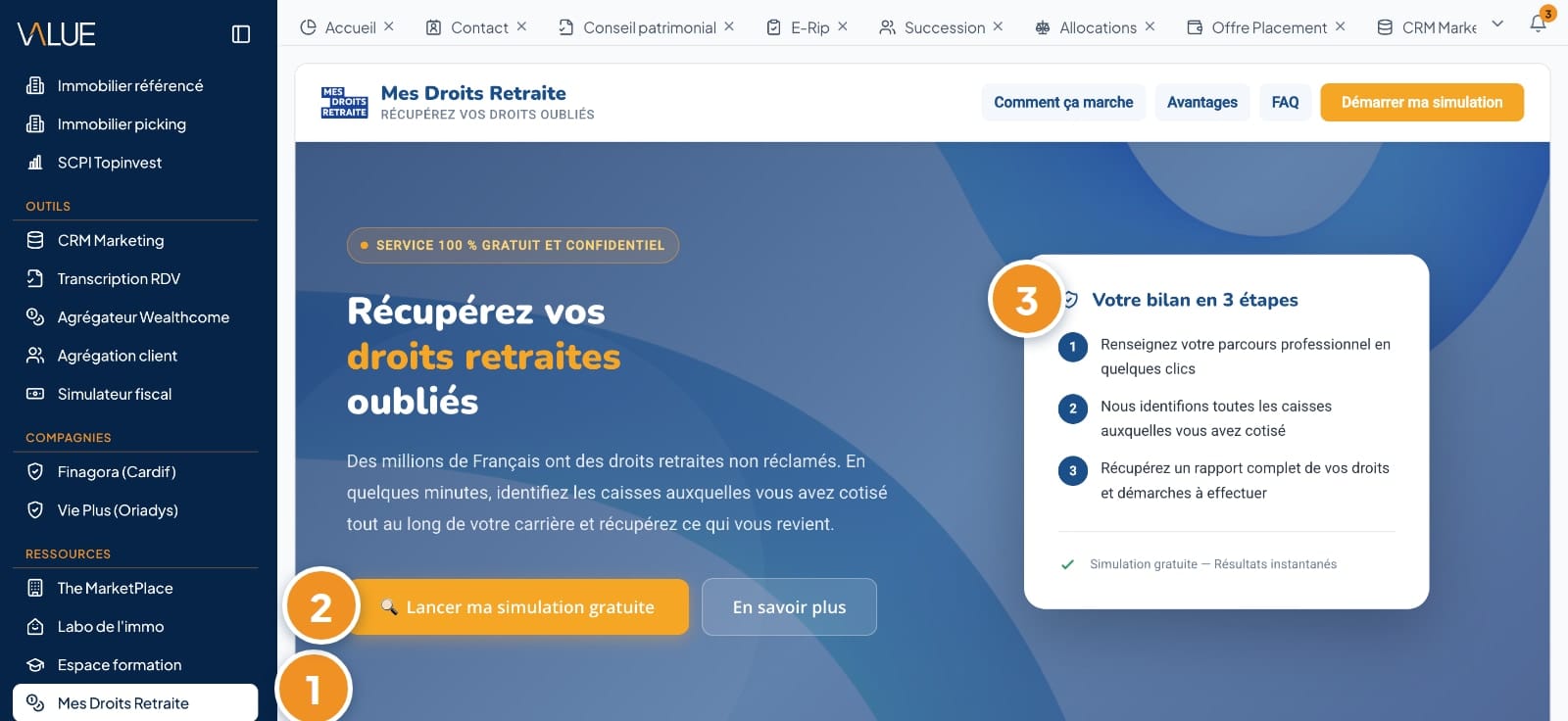Go to the Succession tab
The width and height of the screenshot is (1568, 721).
click(x=932, y=27)
